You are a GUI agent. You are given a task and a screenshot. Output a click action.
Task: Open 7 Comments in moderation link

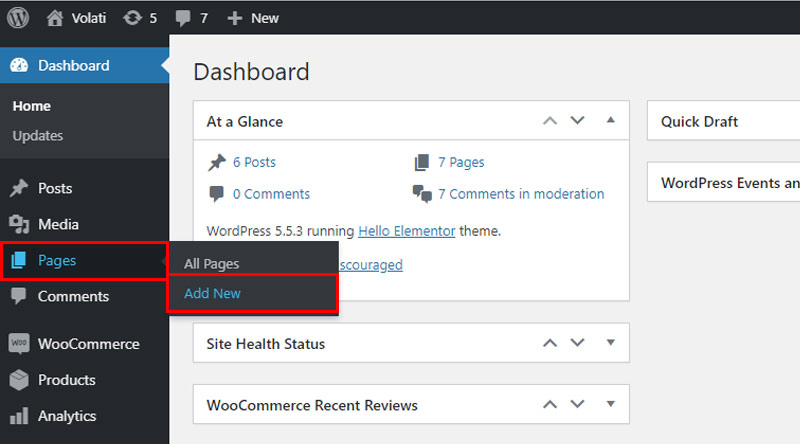(x=521, y=194)
